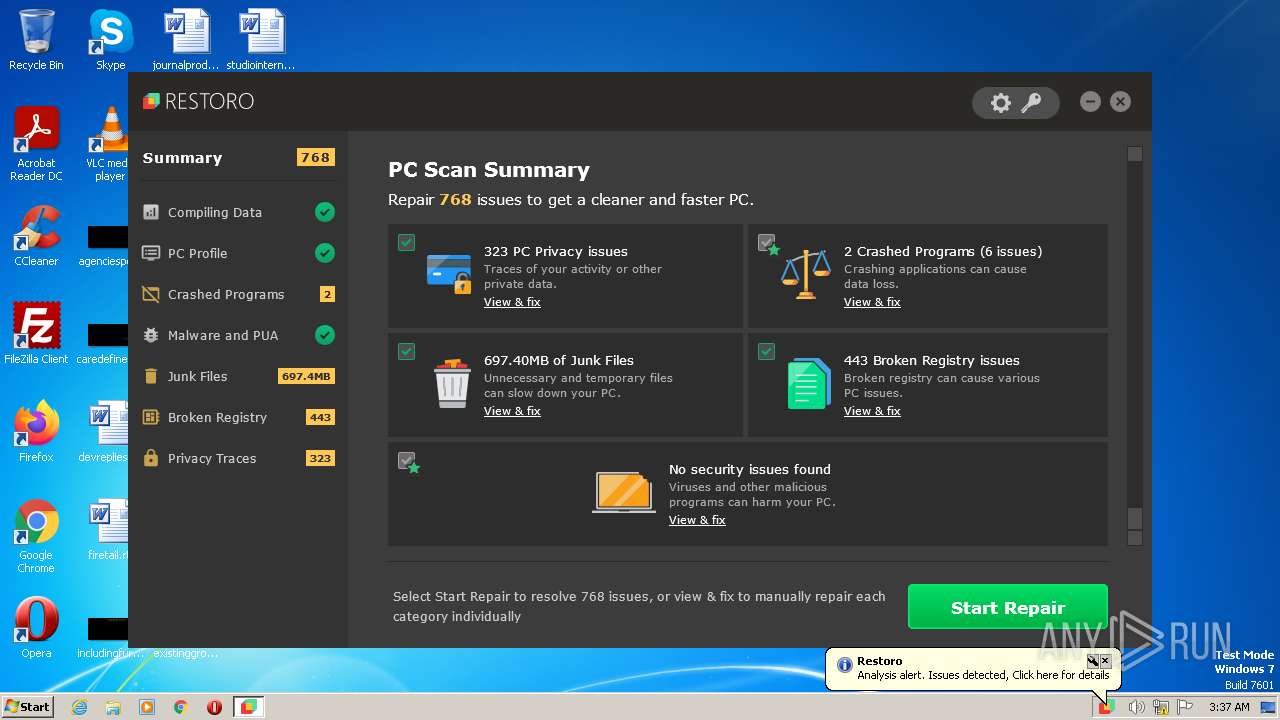Open CCleaner desktop shortcut
Viewport: 1280px width, 720px height.
pos(36,236)
